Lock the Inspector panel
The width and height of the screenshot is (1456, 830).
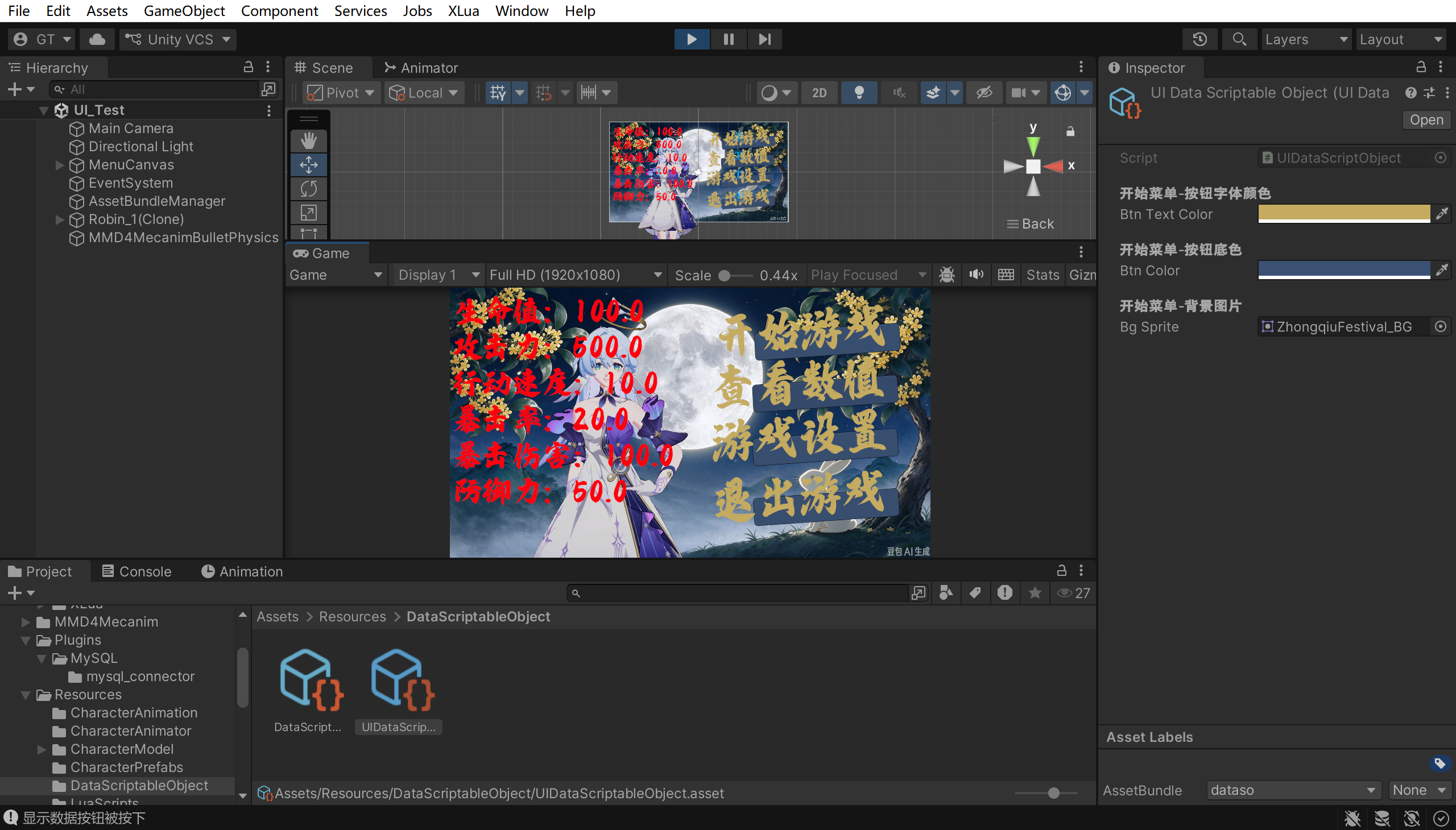(1421, 67)
